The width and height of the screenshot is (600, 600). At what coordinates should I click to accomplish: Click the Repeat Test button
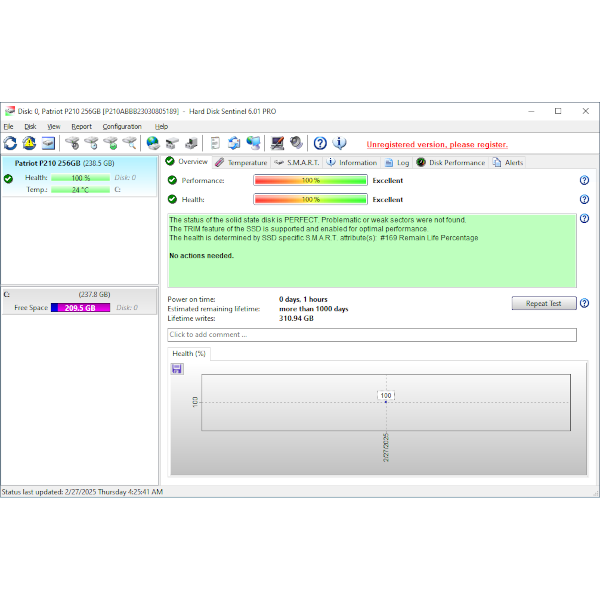tap(544, 303)
